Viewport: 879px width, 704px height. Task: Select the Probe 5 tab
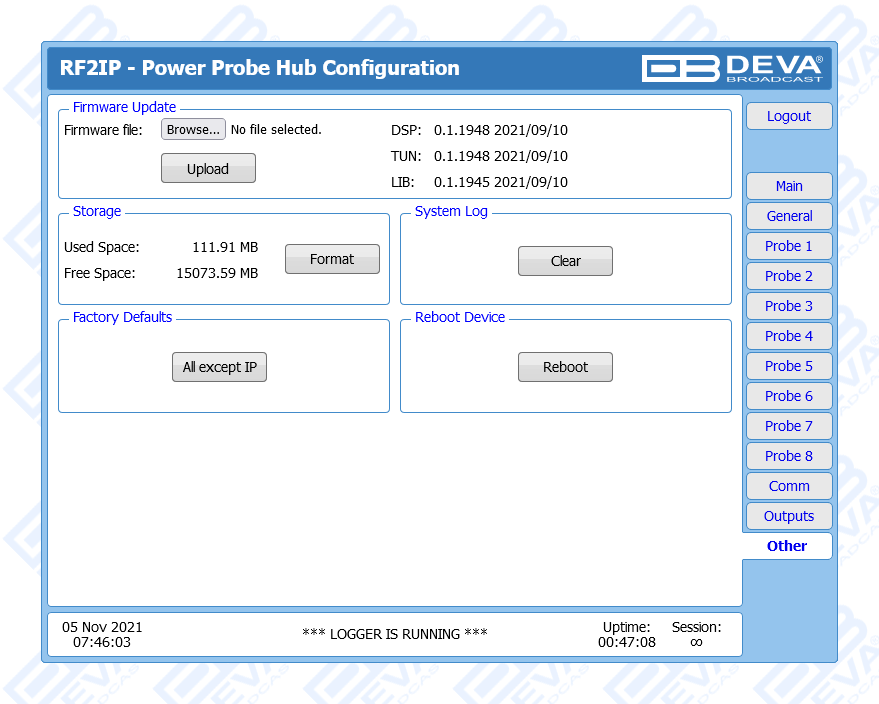click(788, 366)
